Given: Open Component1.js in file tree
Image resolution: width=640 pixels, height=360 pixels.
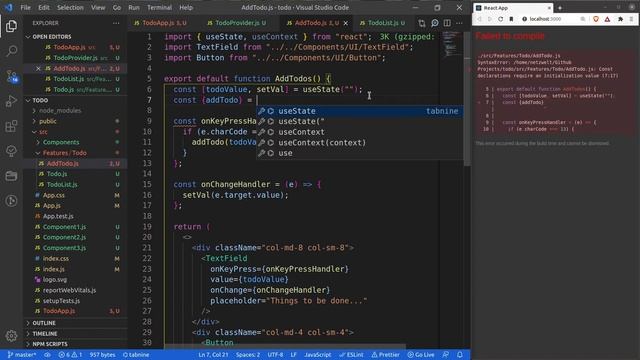Looking at the screenshot, I should coord(64,227).
